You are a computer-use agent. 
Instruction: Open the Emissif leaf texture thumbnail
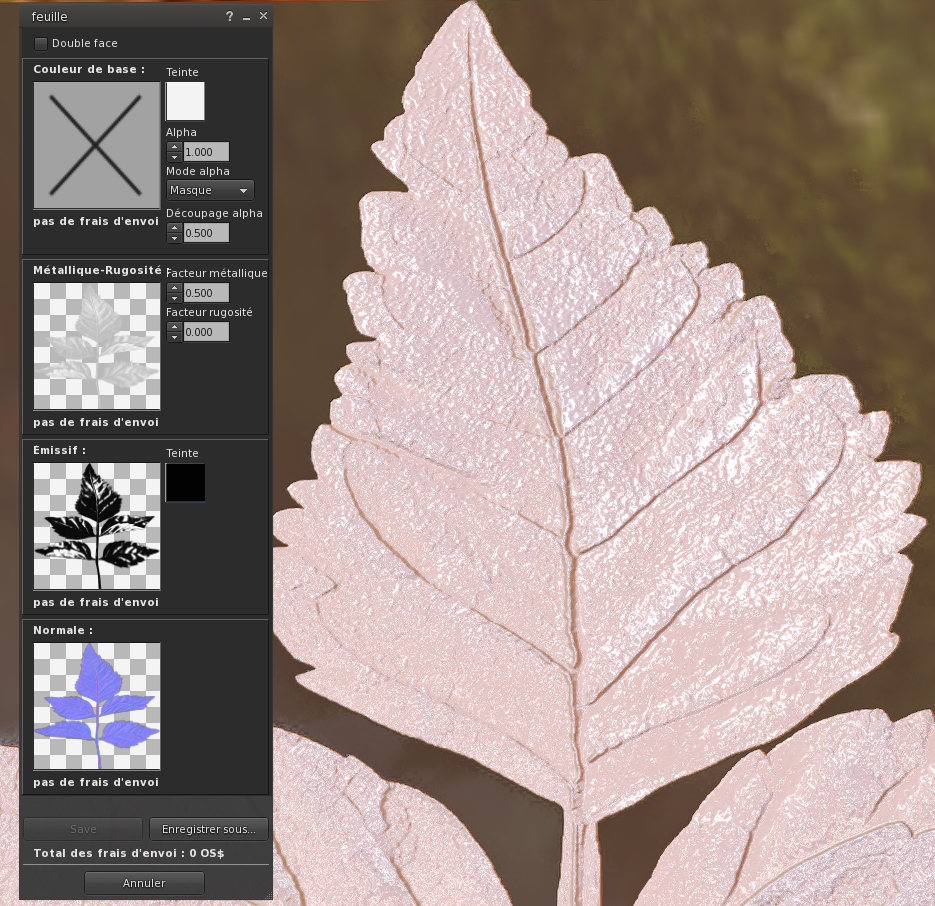pyautogui.click(x=97, y=526)
